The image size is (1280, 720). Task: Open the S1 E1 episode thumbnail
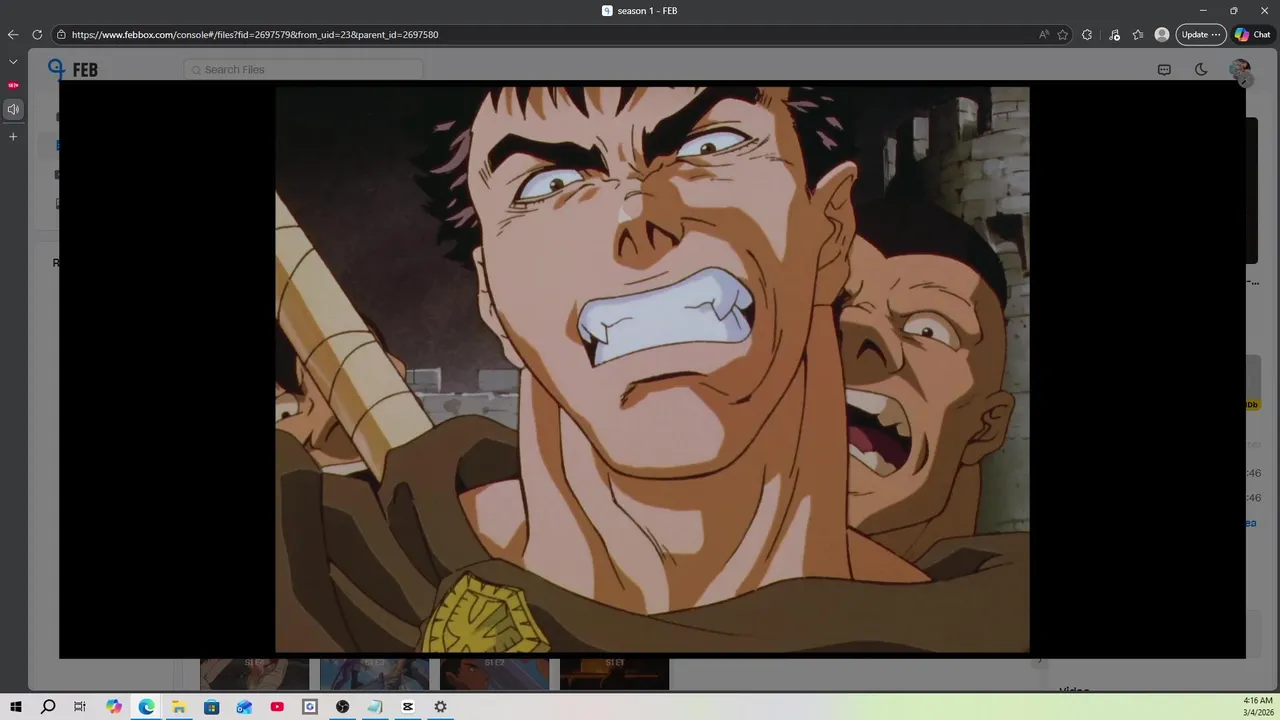click(614, 674)
